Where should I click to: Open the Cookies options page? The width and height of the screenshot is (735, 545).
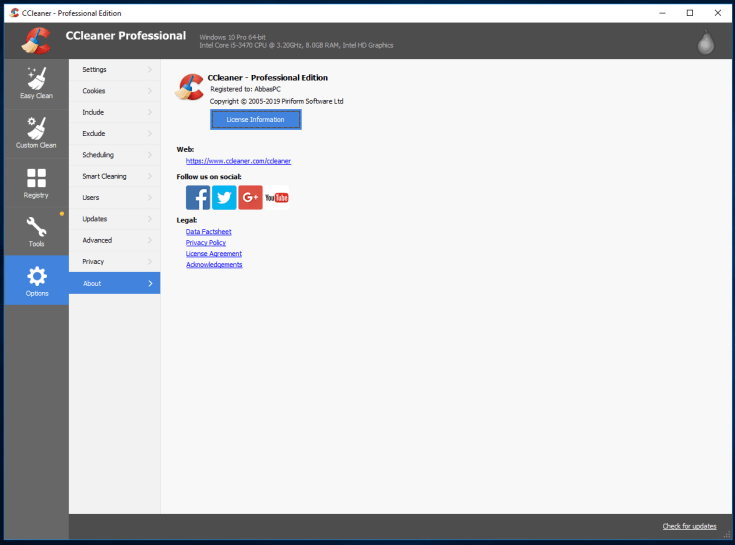click(x=114, y=91)
